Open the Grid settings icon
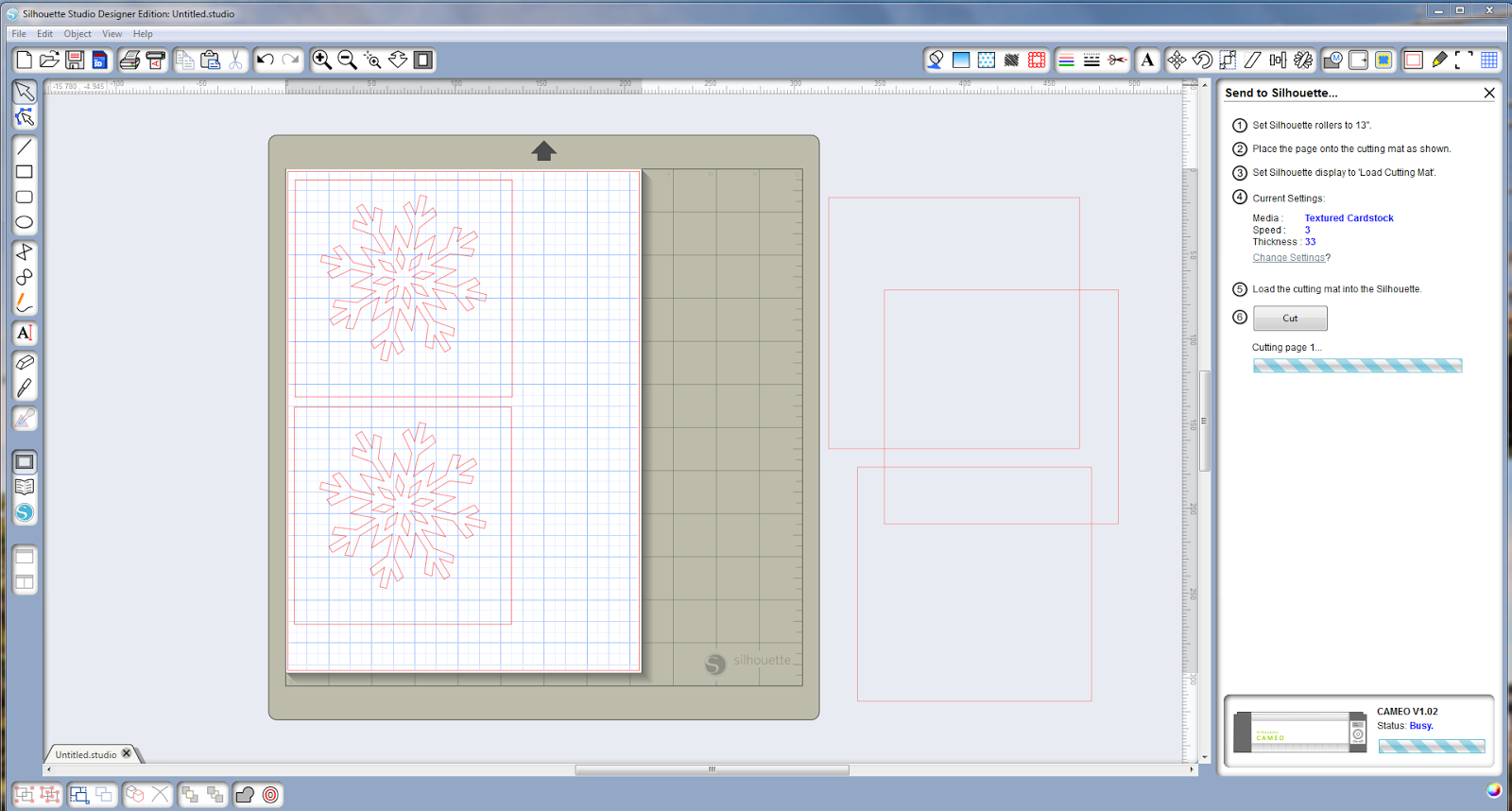Screen dimensions: 1512x811 point(1489,60)
